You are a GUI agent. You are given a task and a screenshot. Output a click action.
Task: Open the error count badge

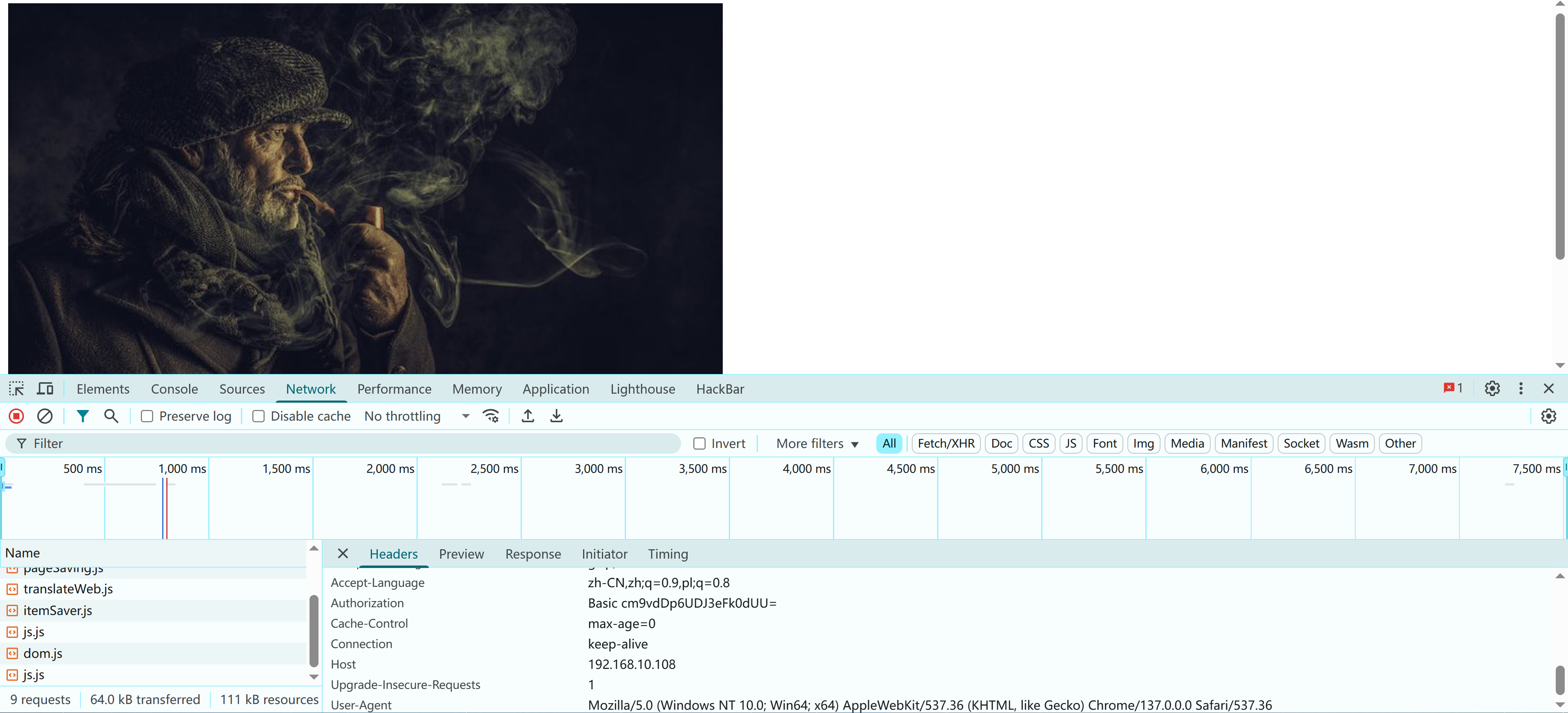(1453, 388)
